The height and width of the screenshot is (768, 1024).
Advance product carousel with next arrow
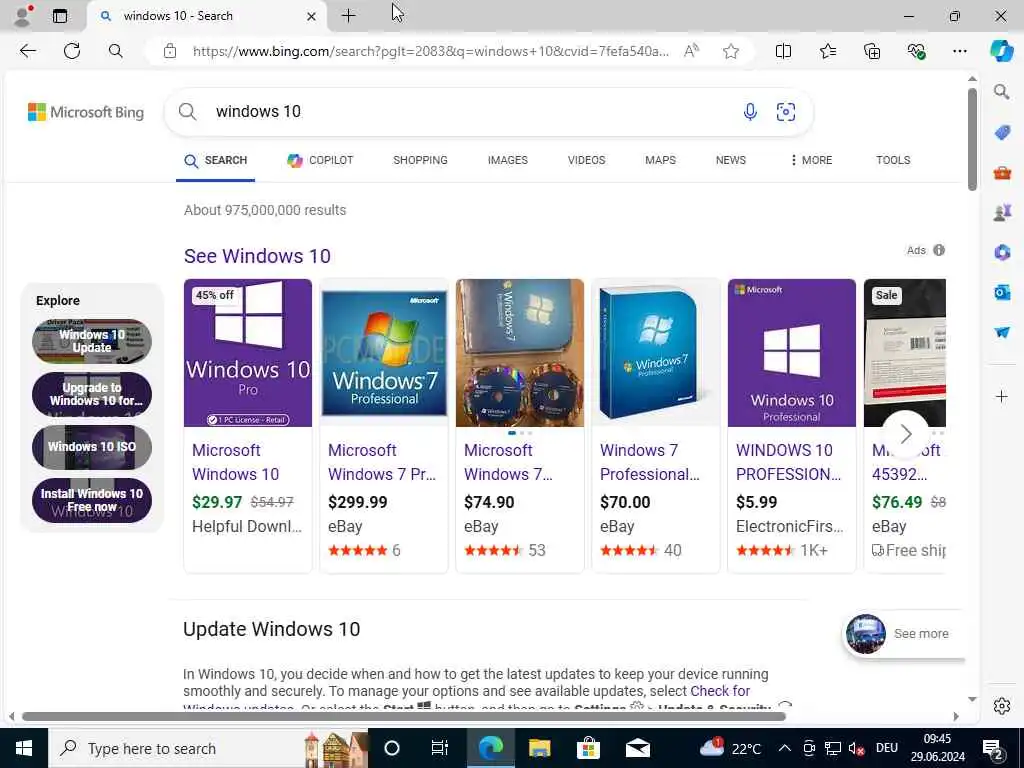906,434
